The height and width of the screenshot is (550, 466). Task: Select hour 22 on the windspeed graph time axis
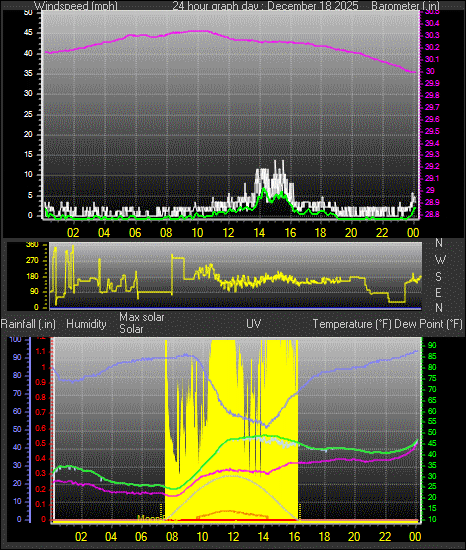(382, 233)
